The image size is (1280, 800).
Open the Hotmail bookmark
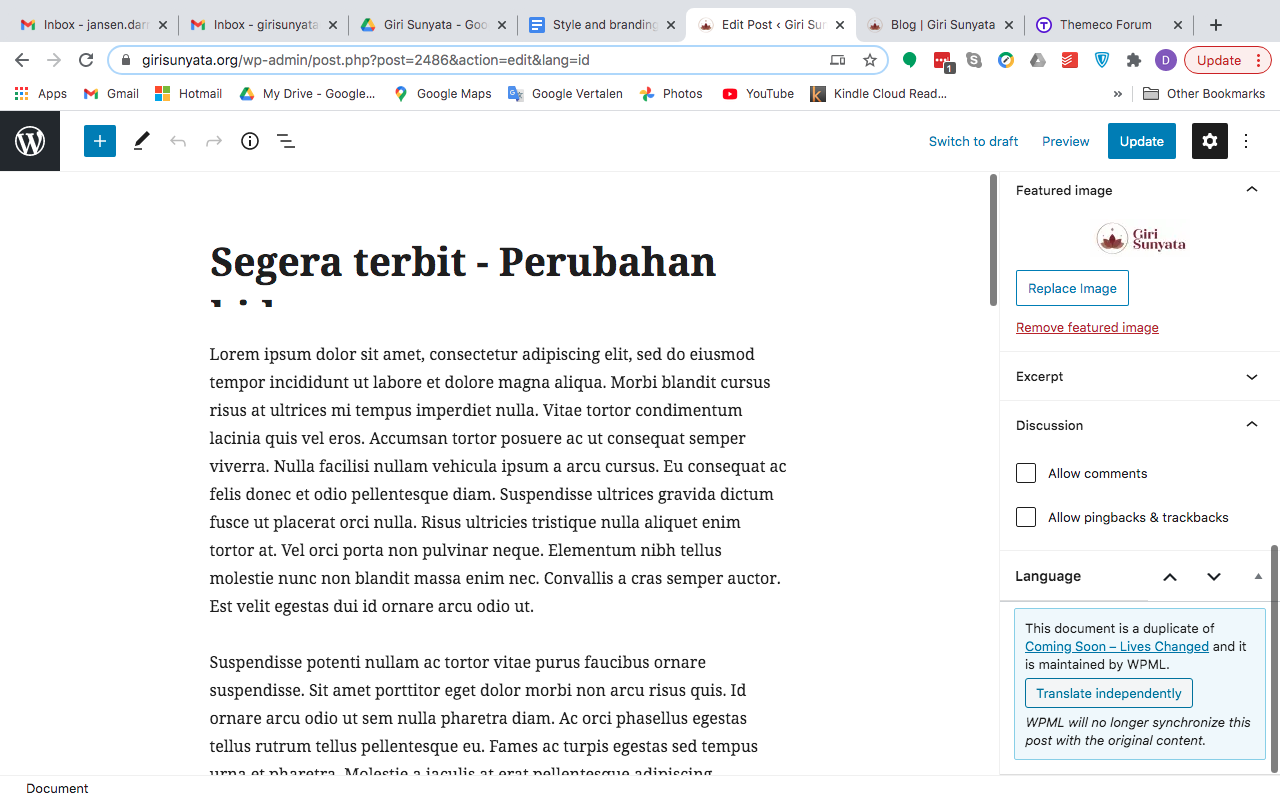(189, 94)
